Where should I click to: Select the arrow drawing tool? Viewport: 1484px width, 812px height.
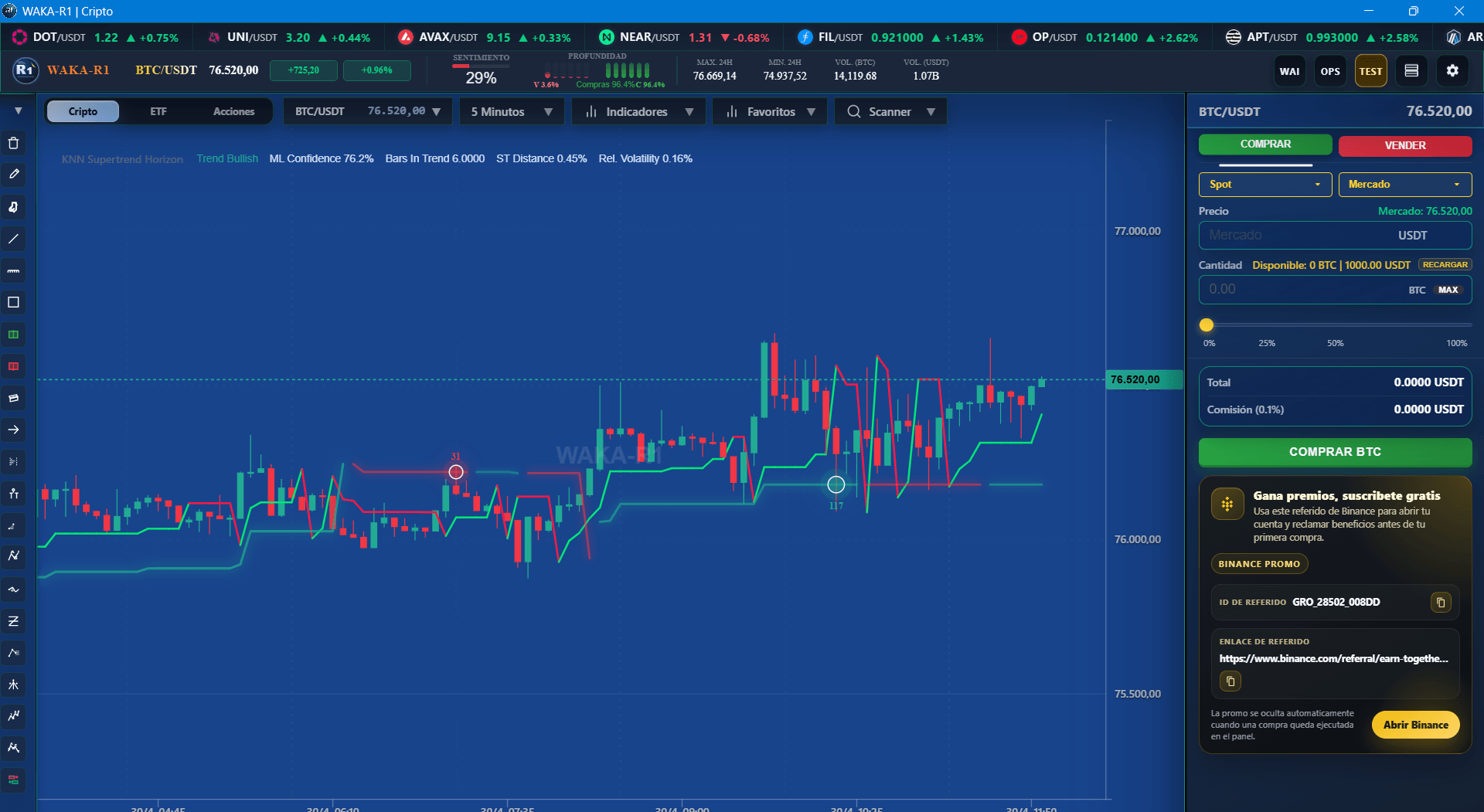point(13,430)
